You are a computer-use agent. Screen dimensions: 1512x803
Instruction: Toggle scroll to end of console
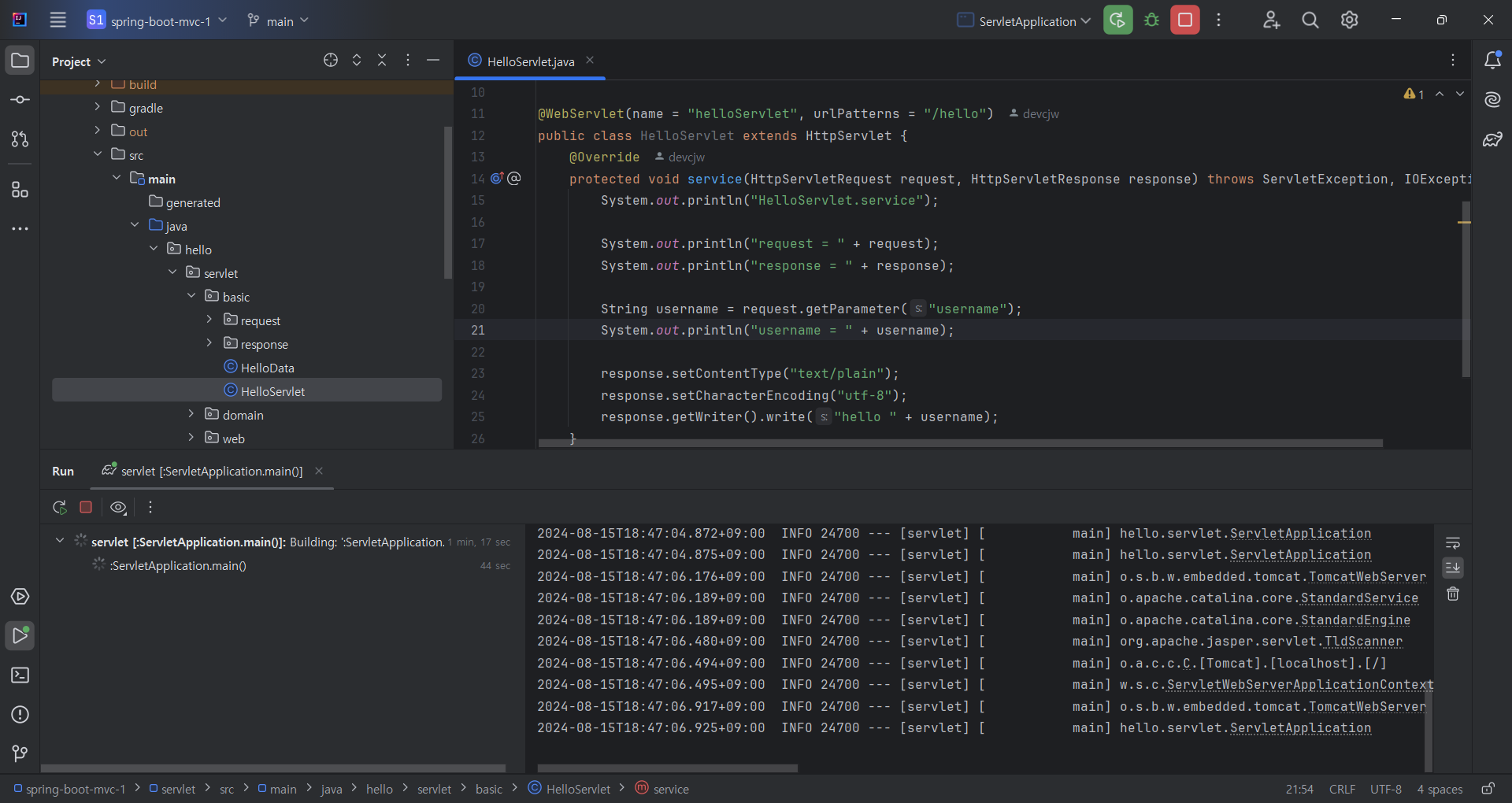coord(1453,568)
